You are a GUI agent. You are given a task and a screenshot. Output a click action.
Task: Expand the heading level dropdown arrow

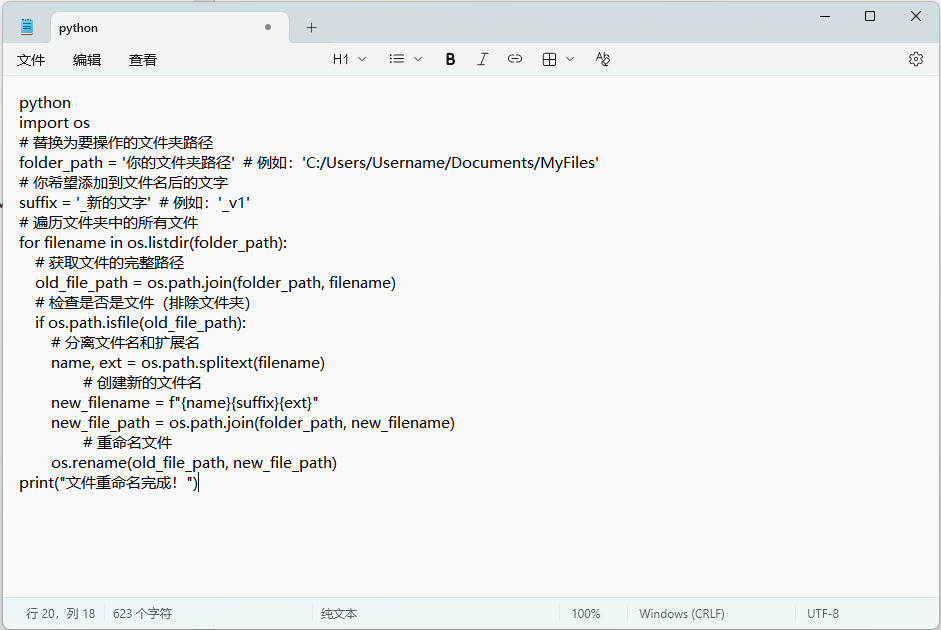362,59
